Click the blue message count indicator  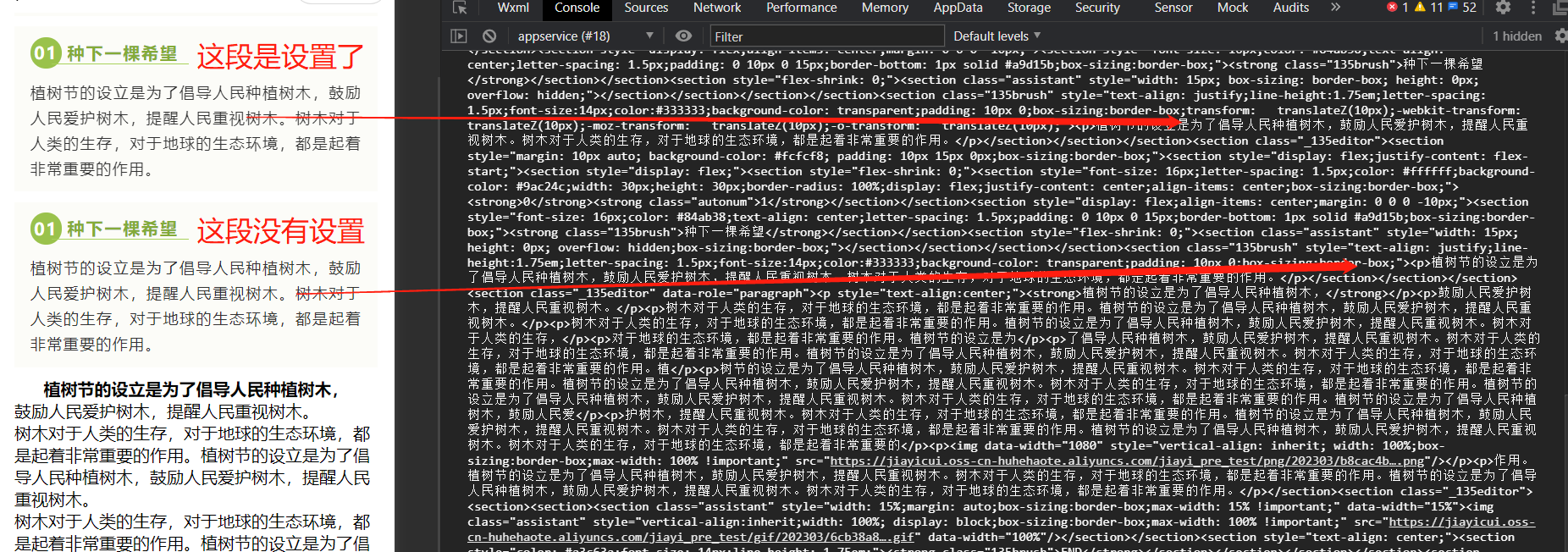tap(1462, 8)
